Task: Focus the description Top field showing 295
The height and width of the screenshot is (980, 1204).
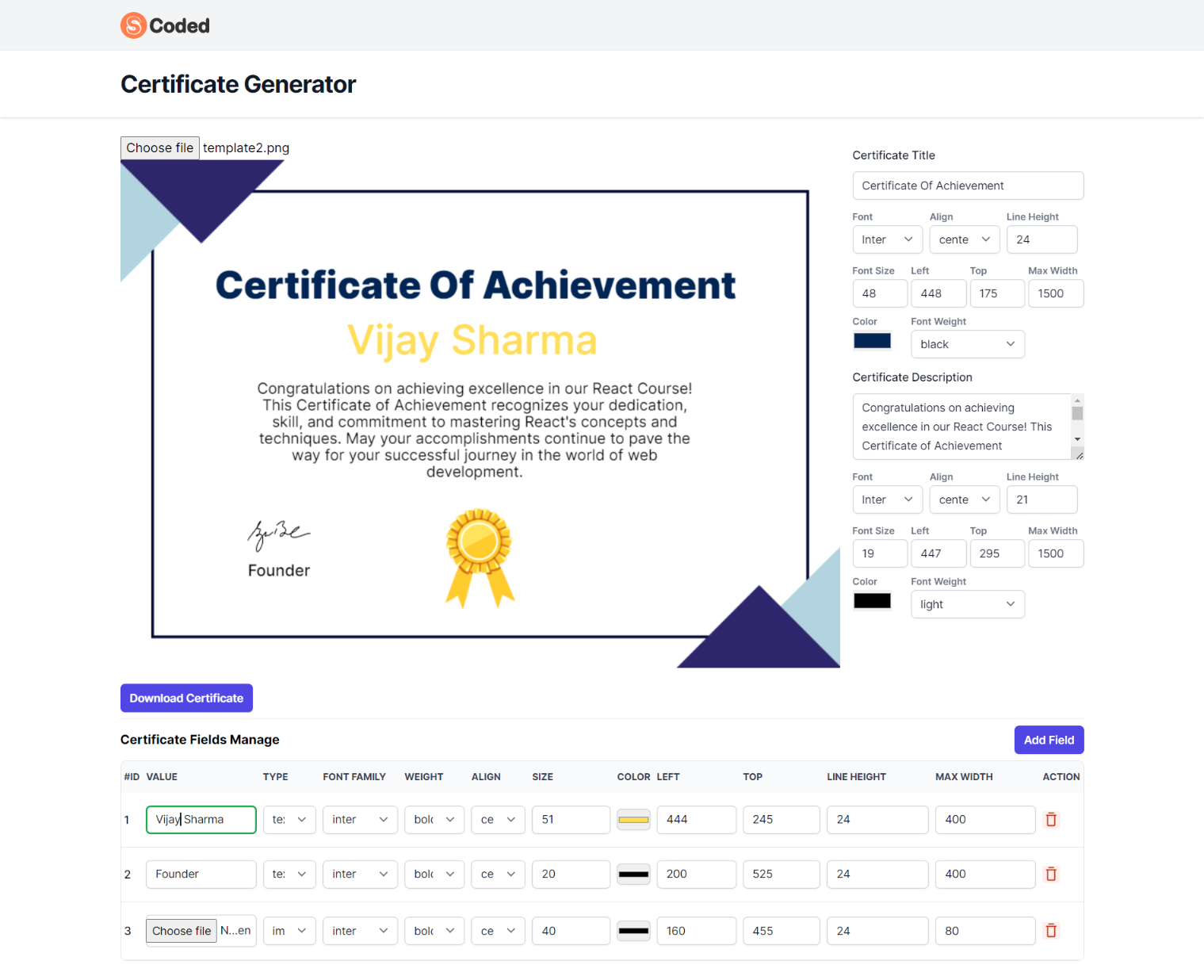Action: point(997,553)
